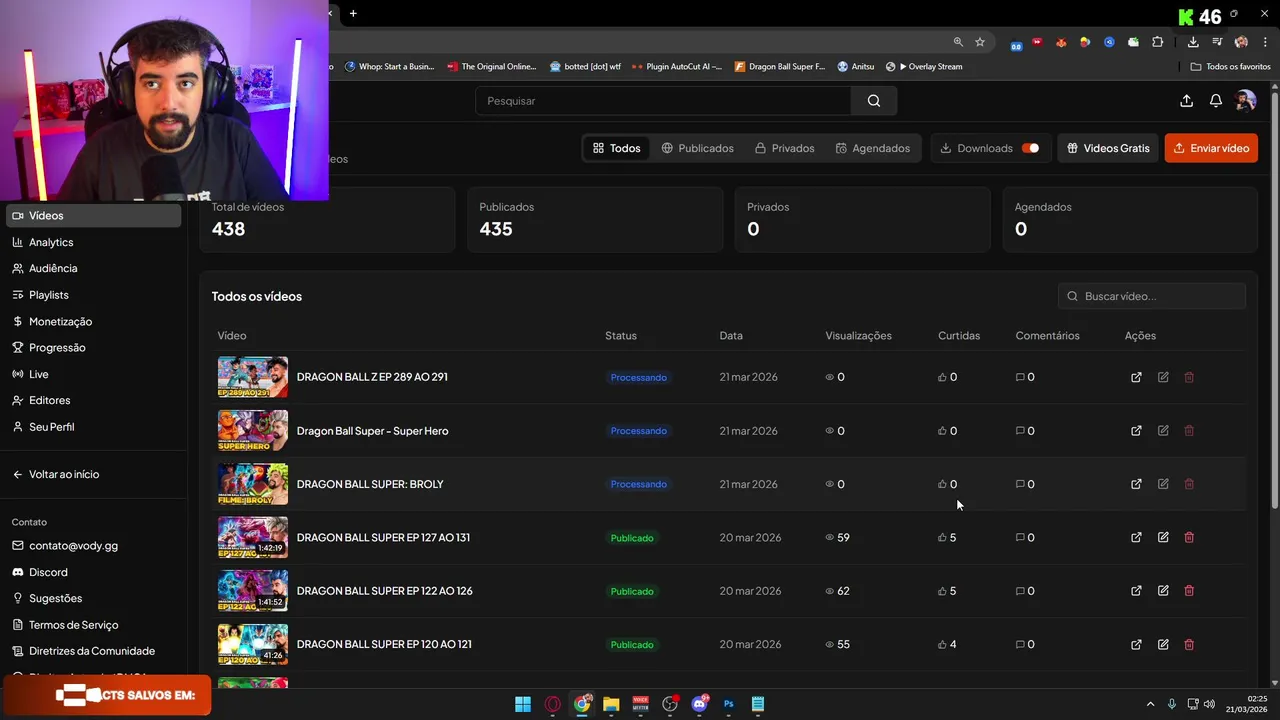Focus the Pesquisar search field
Image resolution: width=1280 pixels, height=720 pixels.
(x=664, y=101)
